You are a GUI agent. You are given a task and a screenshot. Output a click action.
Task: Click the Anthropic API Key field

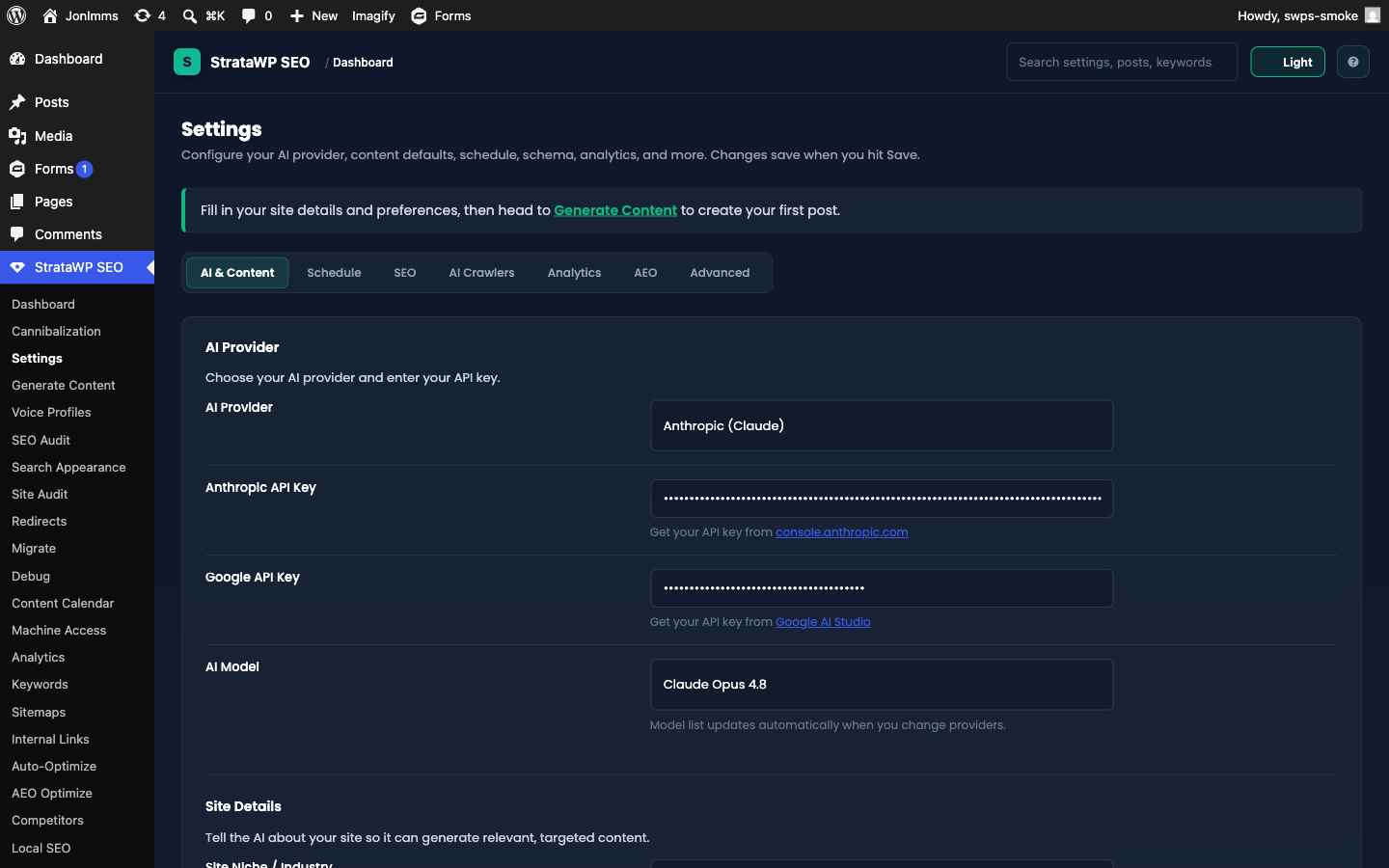click(882, 499)
